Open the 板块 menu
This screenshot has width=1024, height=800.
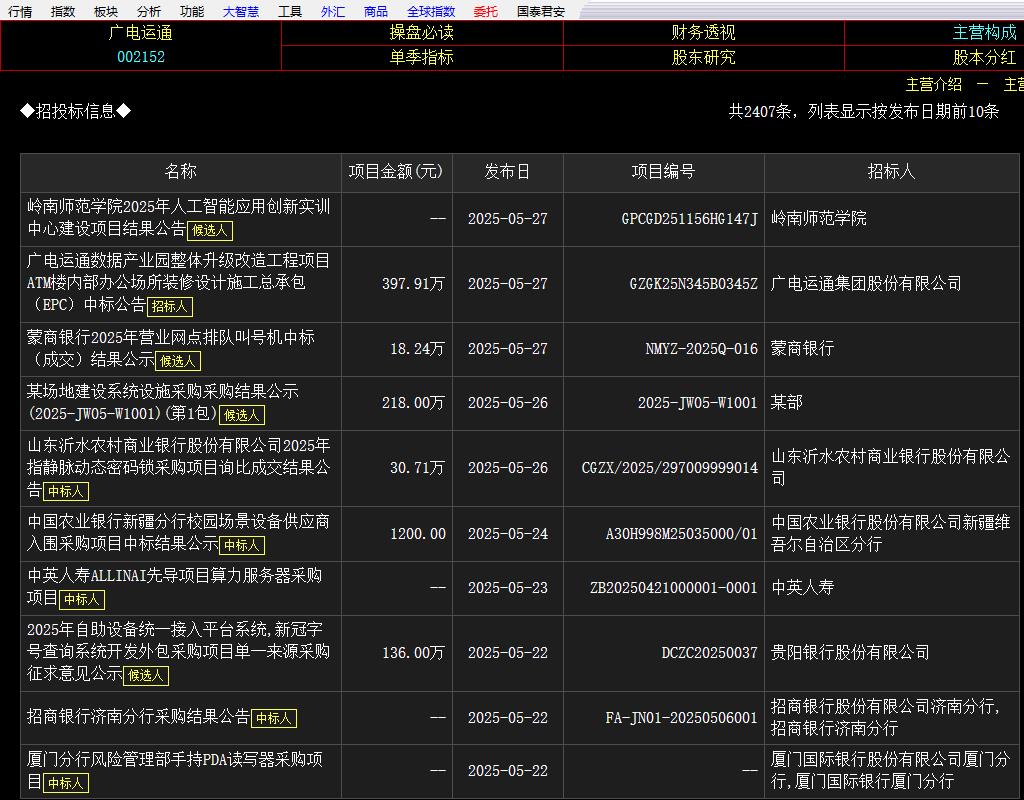[x=106, y=11]
